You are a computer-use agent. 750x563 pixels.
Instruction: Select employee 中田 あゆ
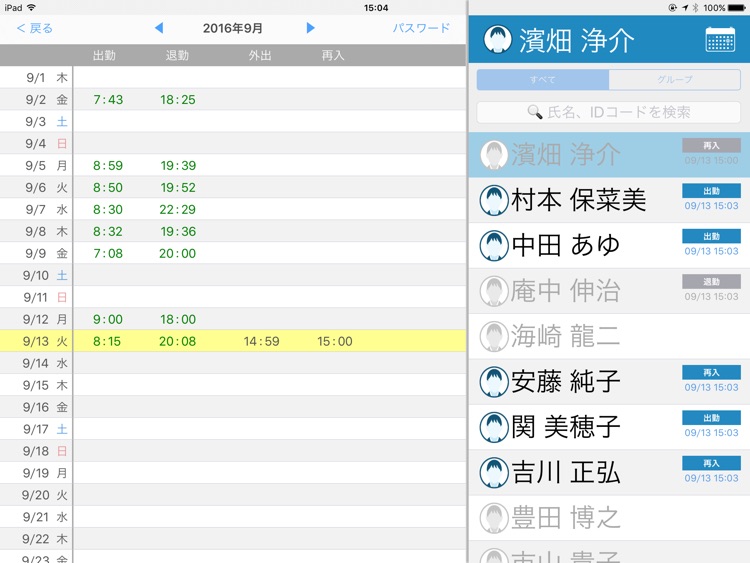click(x=609, y=245)
